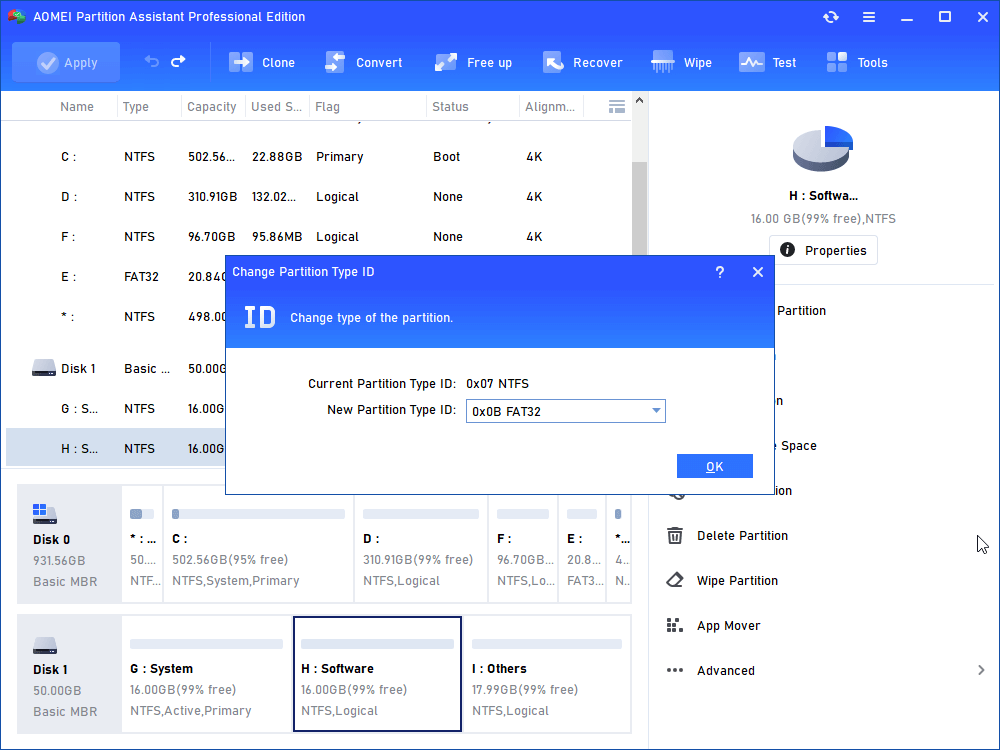The width and height of the screenshot is (1000, 750).
Task: Select the highlighted H: S... partition row
Action: (115, 449)
